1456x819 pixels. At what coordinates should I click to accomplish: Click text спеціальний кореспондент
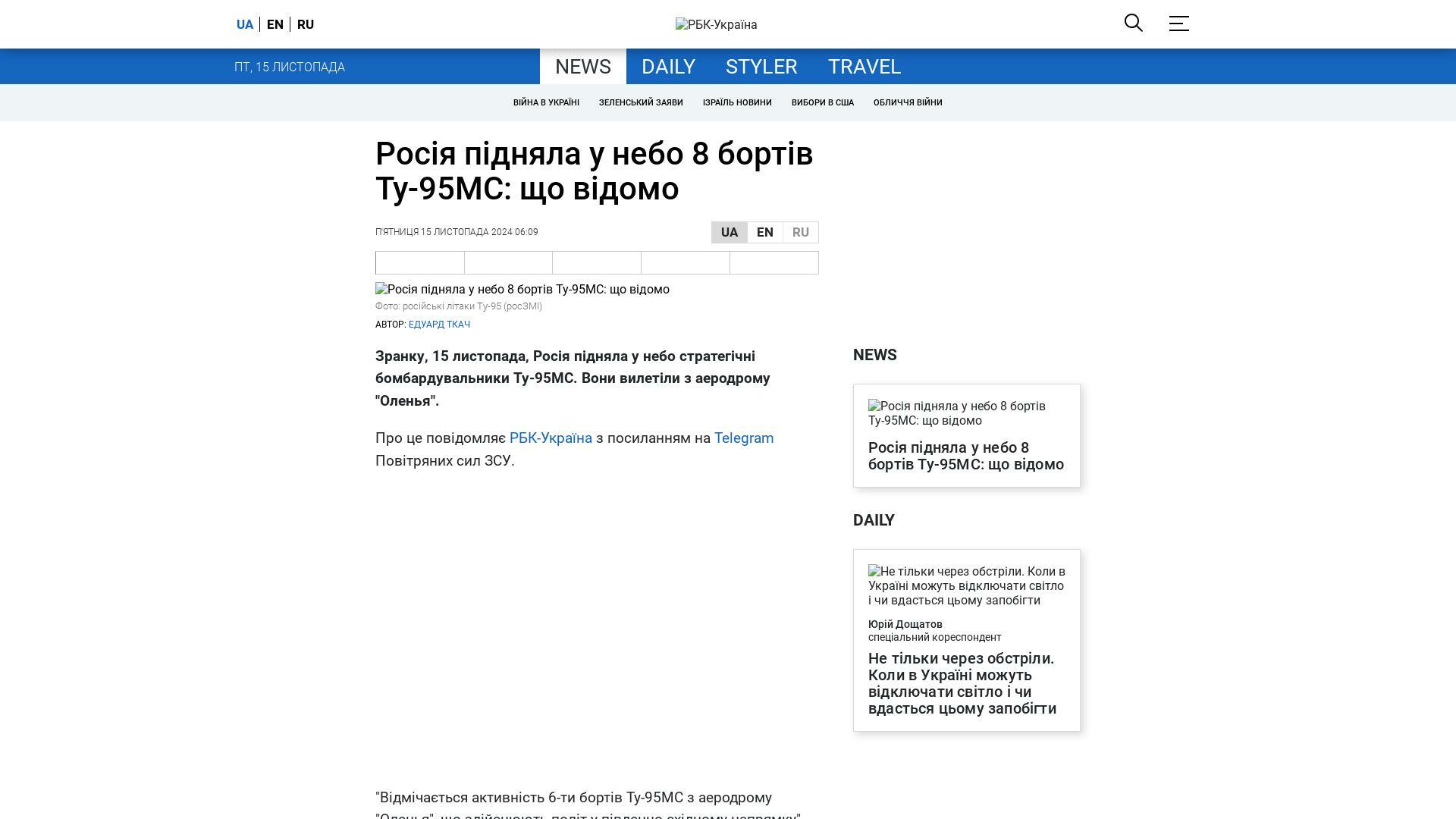click(935, 637)
